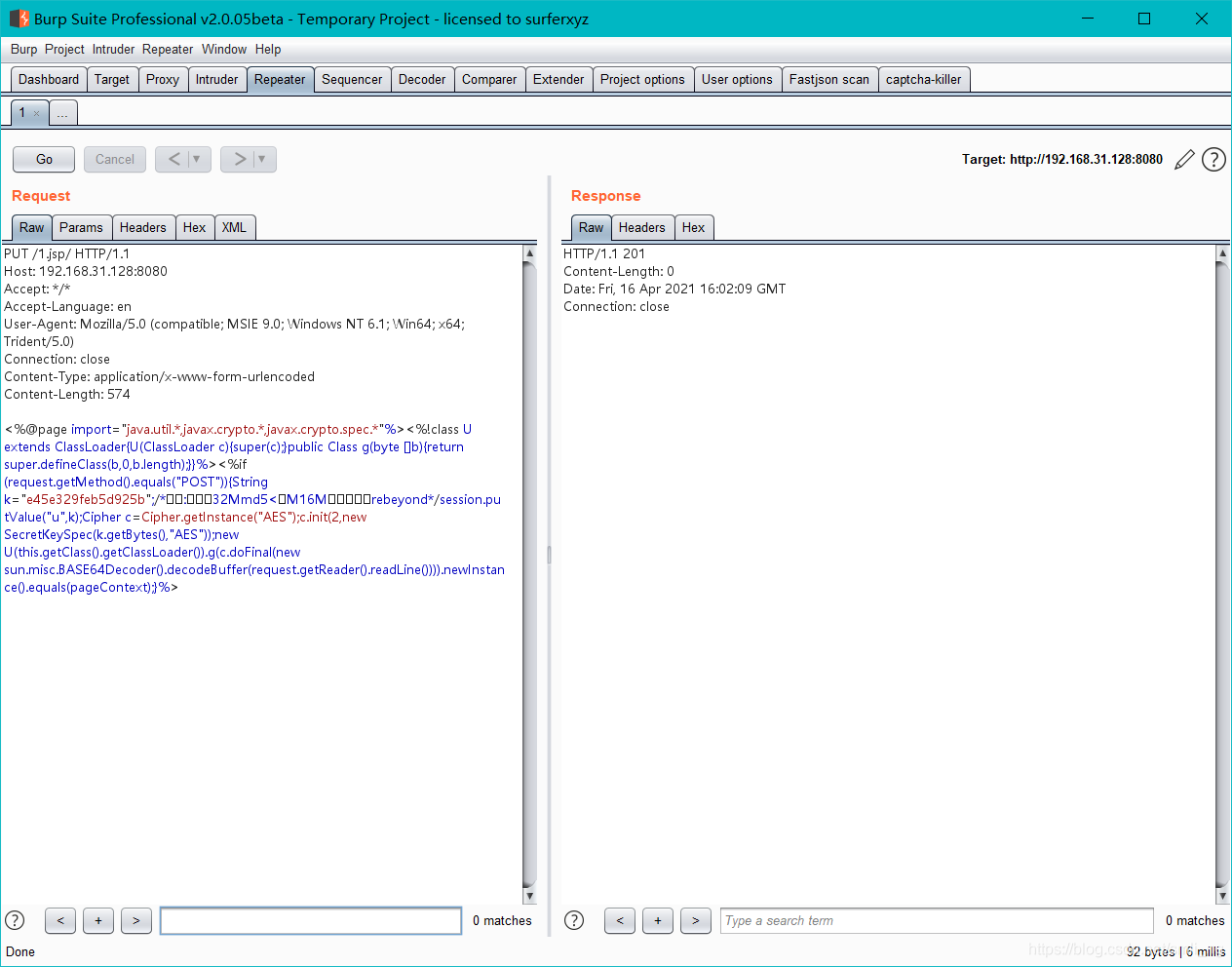Switch to the Comparer tab
This screenshot has width=1232, height=967.
[x=489, y=80]
